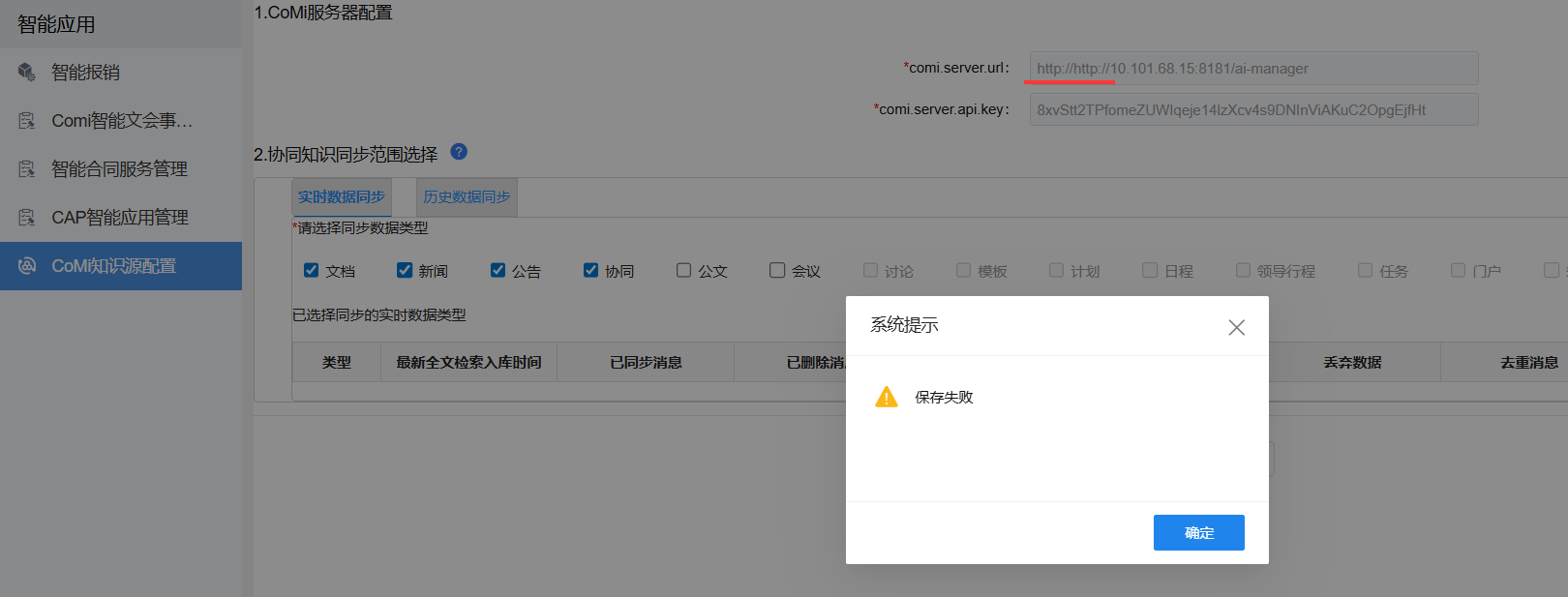The width and height of the screenshot is (1568, 597).
Task: Click the CAP智能应用管理 sidebar icon
Action: coord(27,218)
